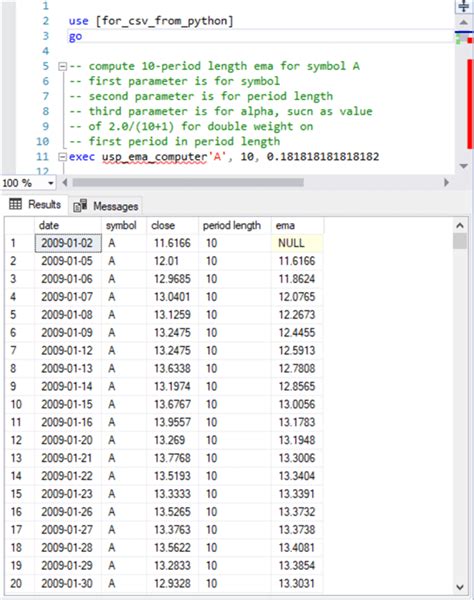The width and height of the screenshot is (474, 600).
Task: Click ema value 13.3031
Action: [x=297, y=584]
